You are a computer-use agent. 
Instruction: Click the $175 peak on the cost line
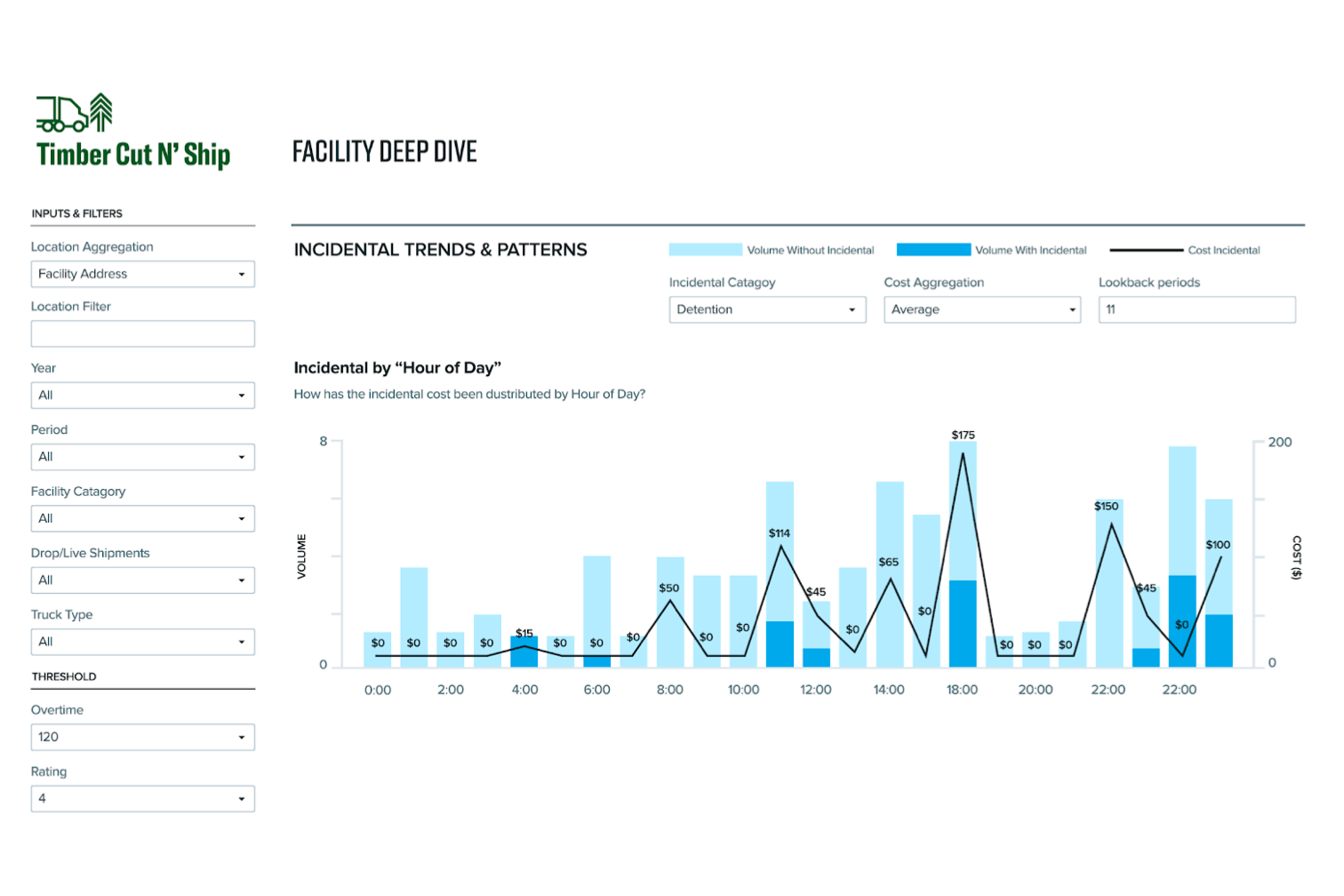tap(961, 452)
